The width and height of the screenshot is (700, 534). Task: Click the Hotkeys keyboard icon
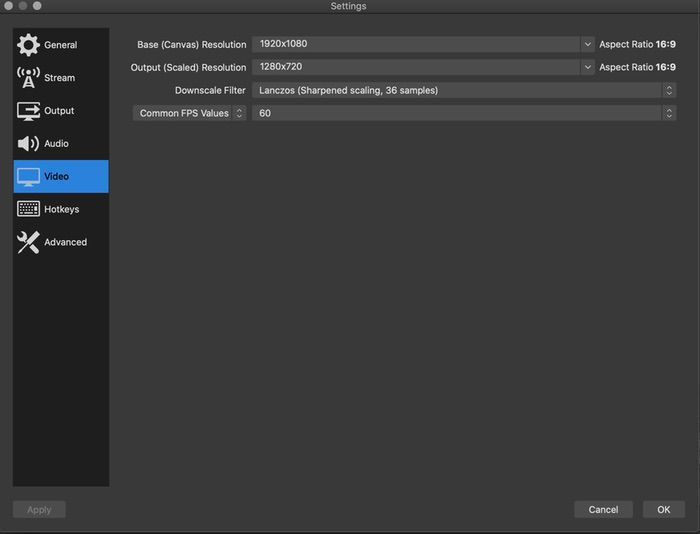[28, 209]
